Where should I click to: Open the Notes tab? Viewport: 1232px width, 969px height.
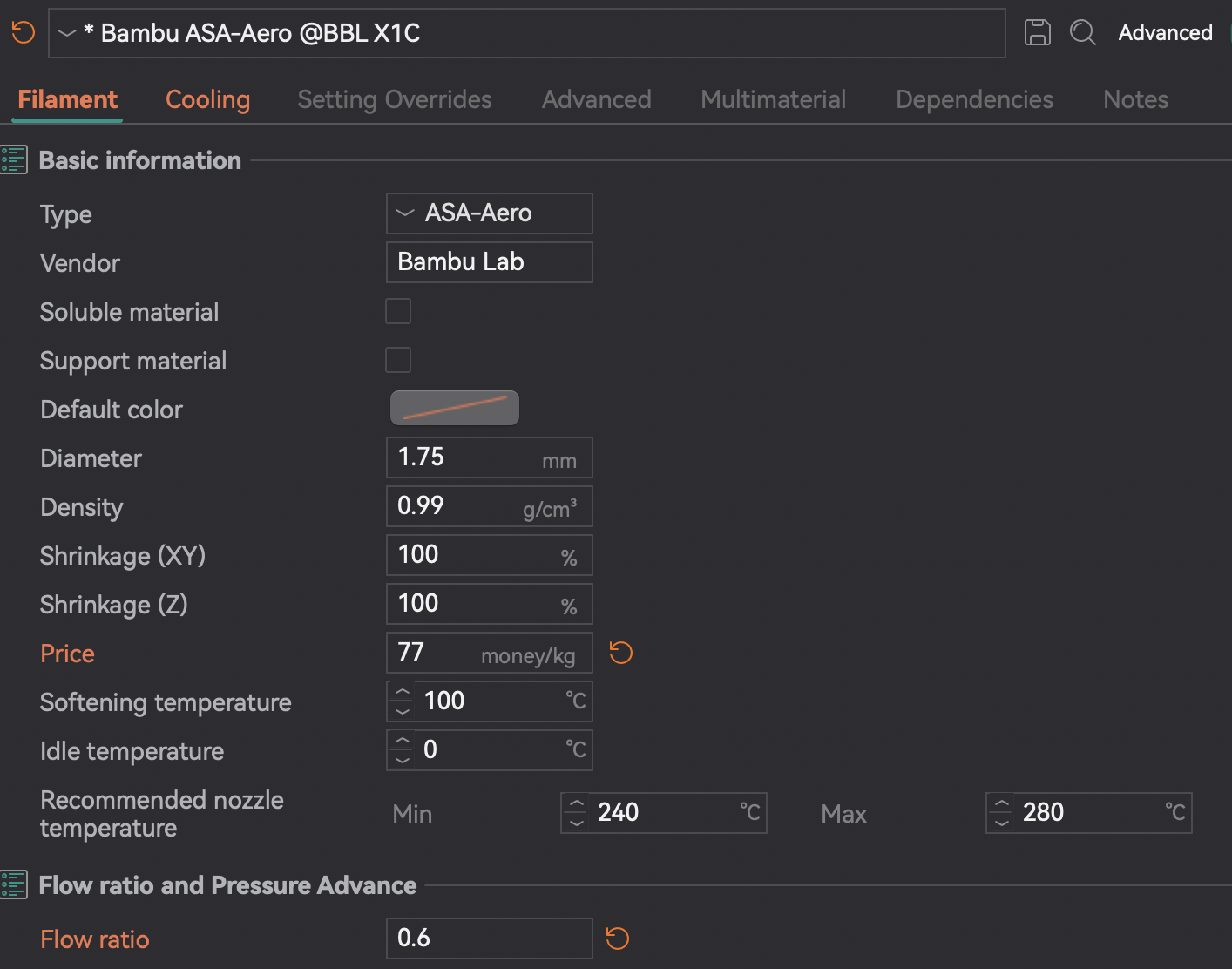pos(1135,100)
